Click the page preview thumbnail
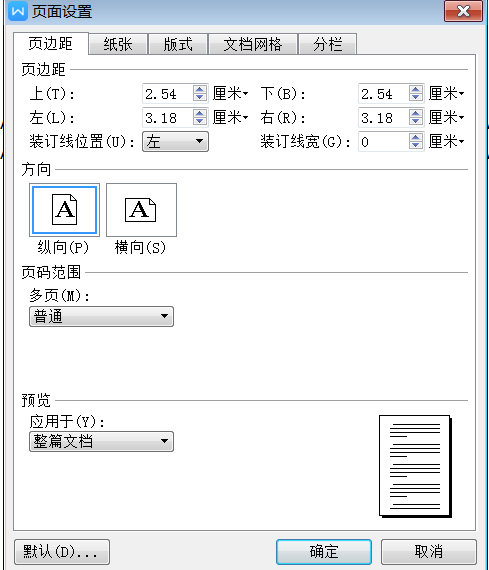The width and height of the screenshot is (489, 570). [415, 466]
